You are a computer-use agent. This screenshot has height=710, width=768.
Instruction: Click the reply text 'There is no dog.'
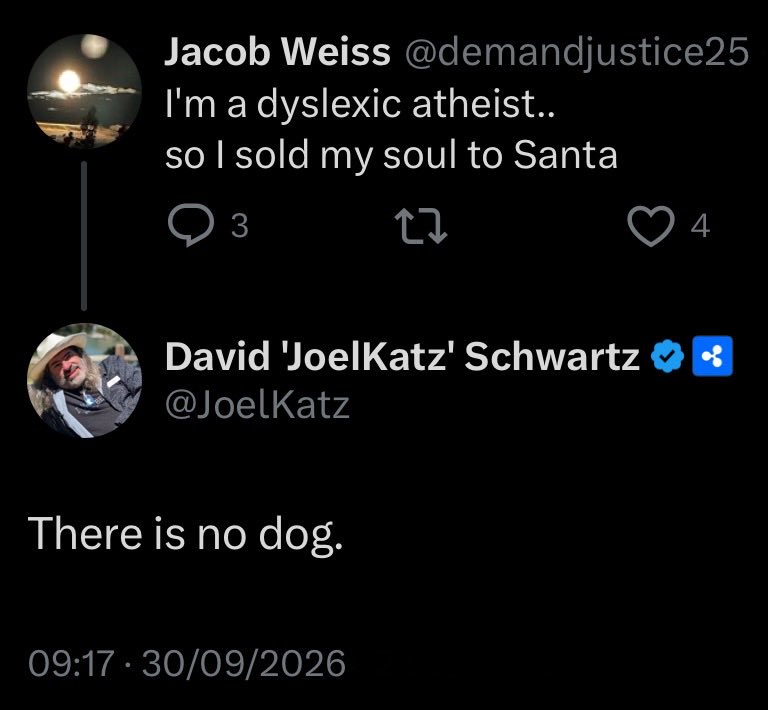coord(186,534)
